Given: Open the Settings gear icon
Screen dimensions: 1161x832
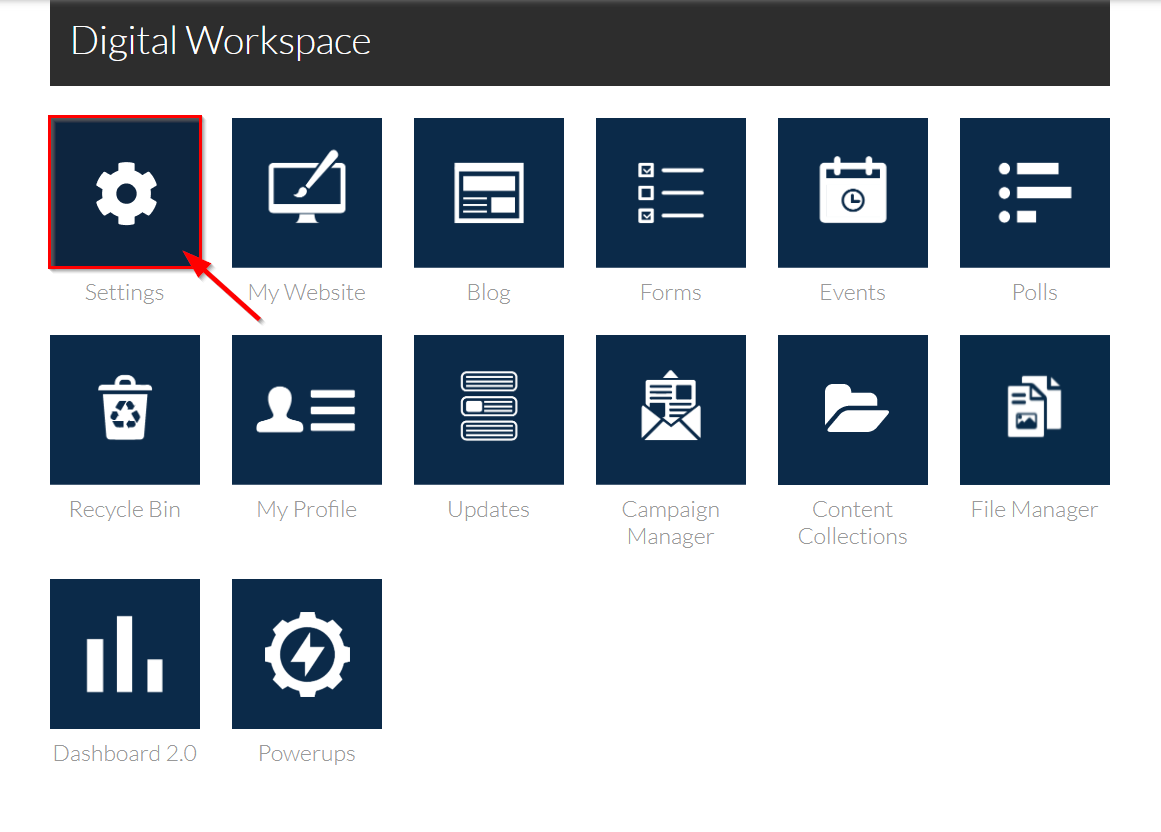Looking at the screenshot, I should click(124, 192).
